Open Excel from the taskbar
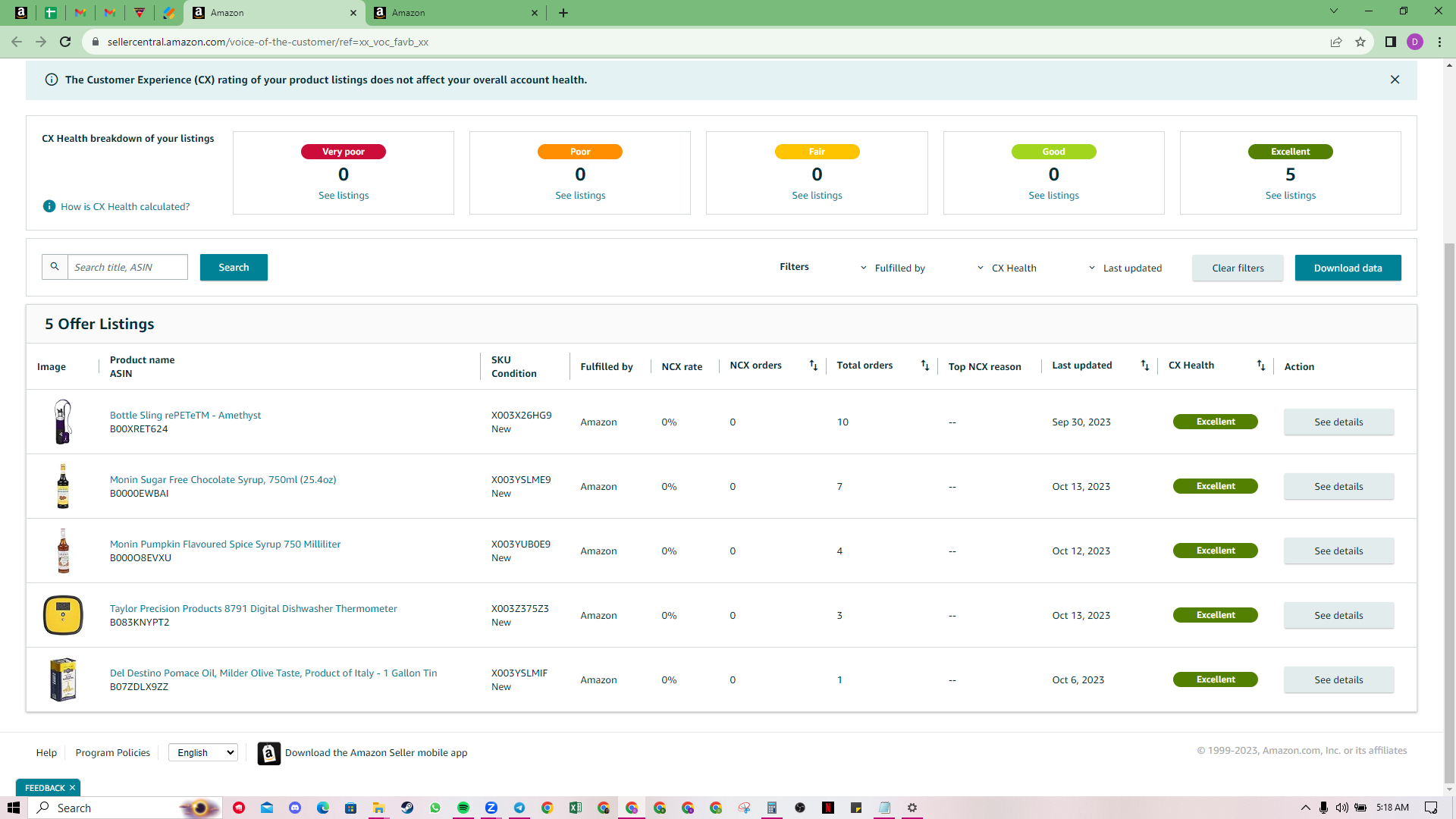Screen dimensions: 1456x819 point(576,808)
